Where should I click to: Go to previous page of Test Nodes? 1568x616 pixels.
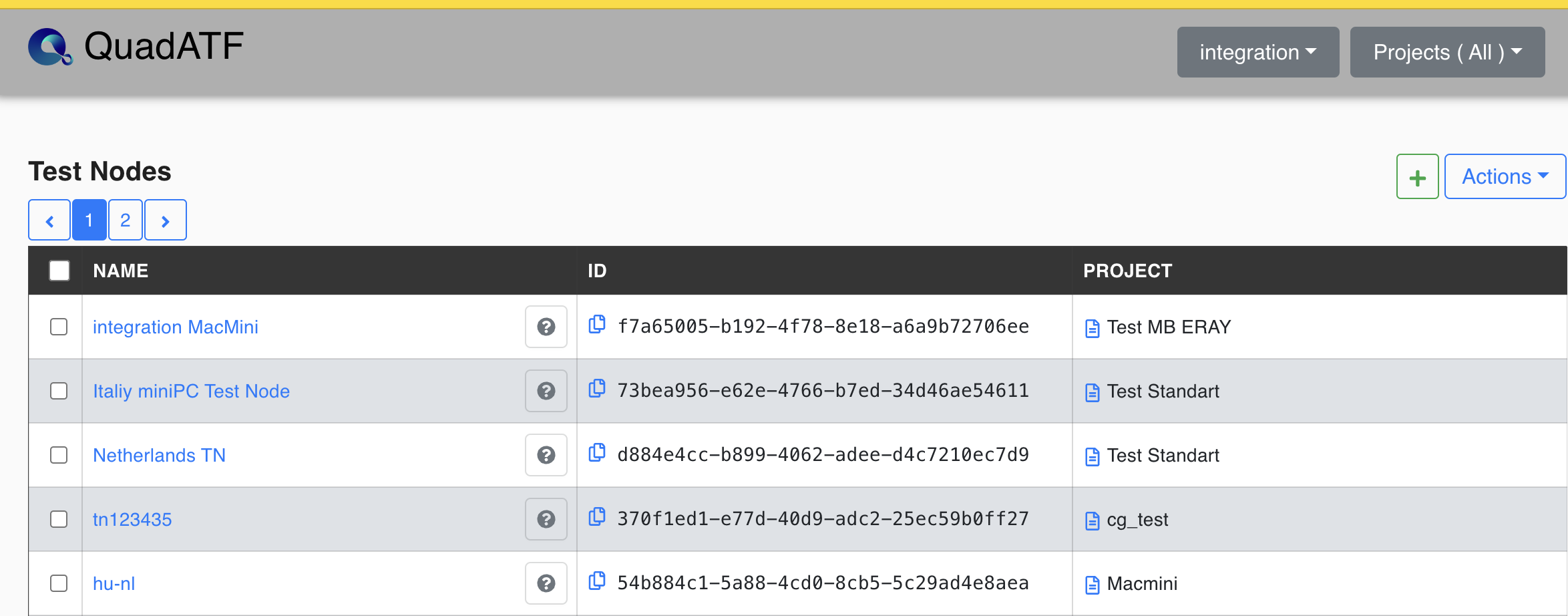point(49,220)
